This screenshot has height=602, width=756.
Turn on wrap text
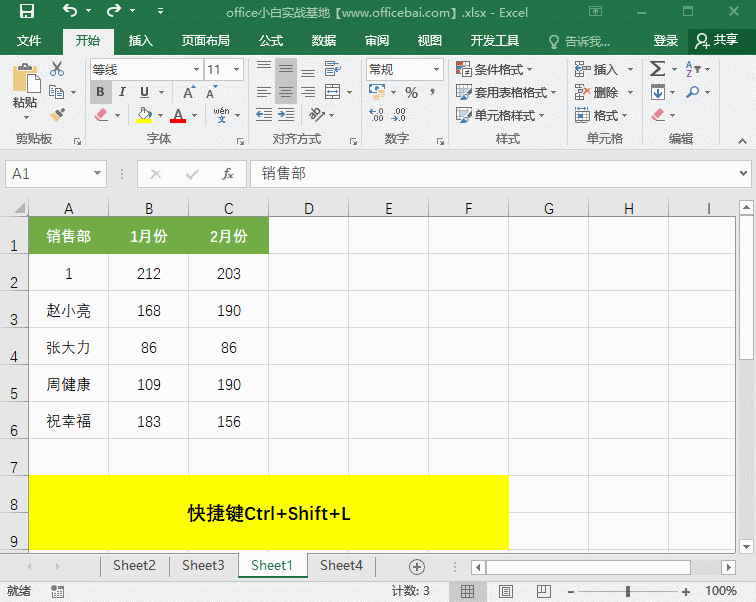333,69
